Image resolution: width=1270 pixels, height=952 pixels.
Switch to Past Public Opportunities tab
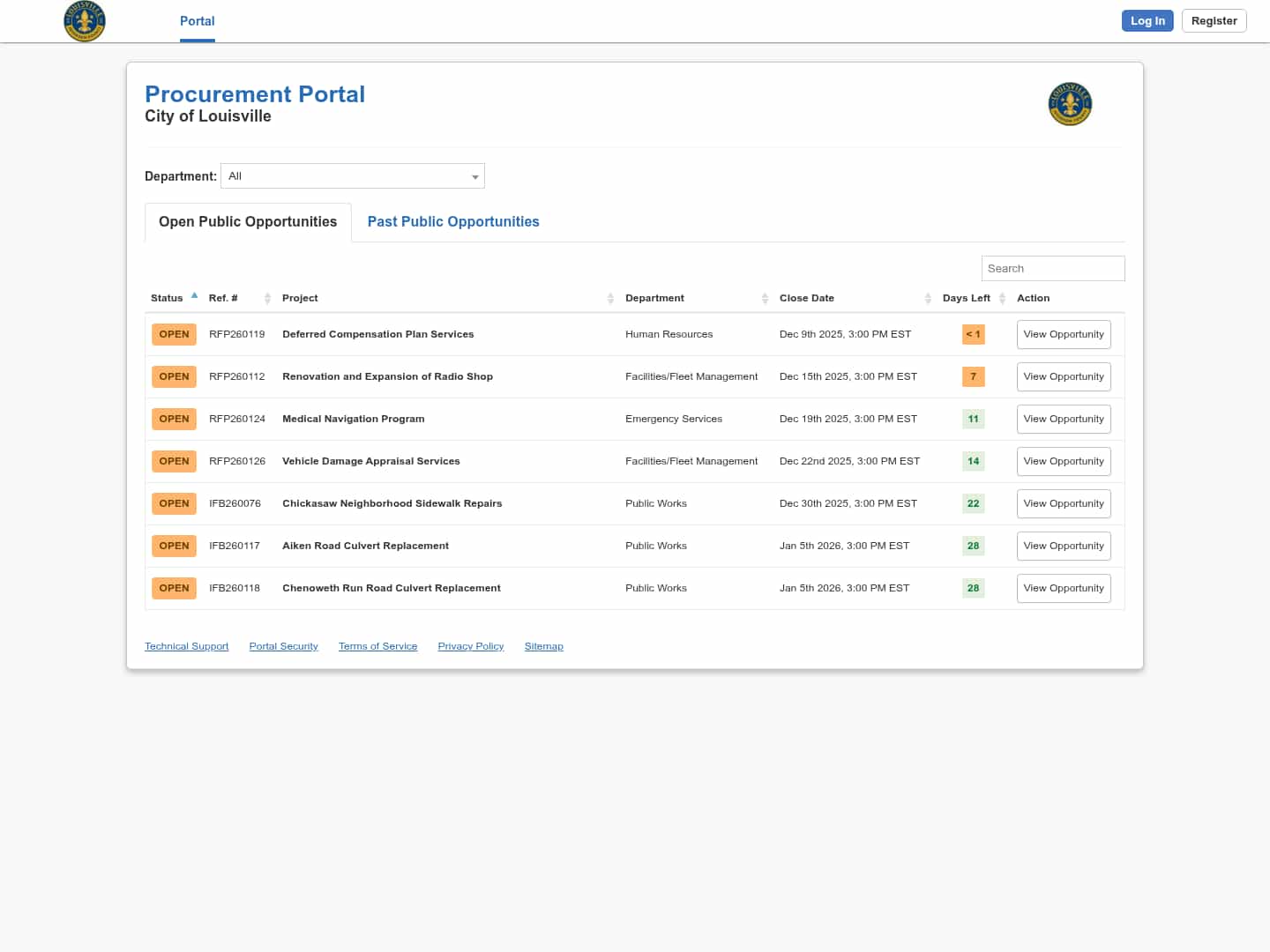point(453,222)
